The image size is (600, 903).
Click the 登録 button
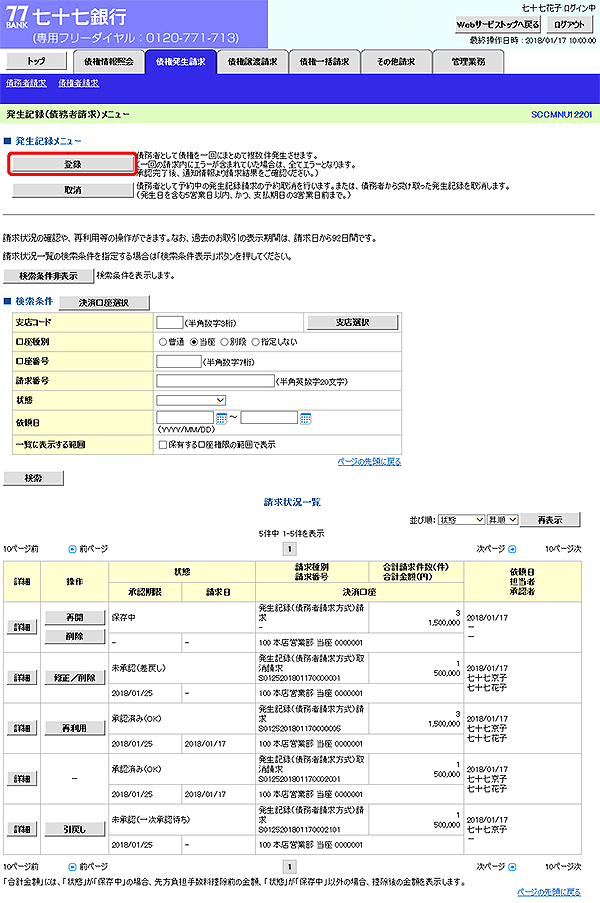pos(73,164)
